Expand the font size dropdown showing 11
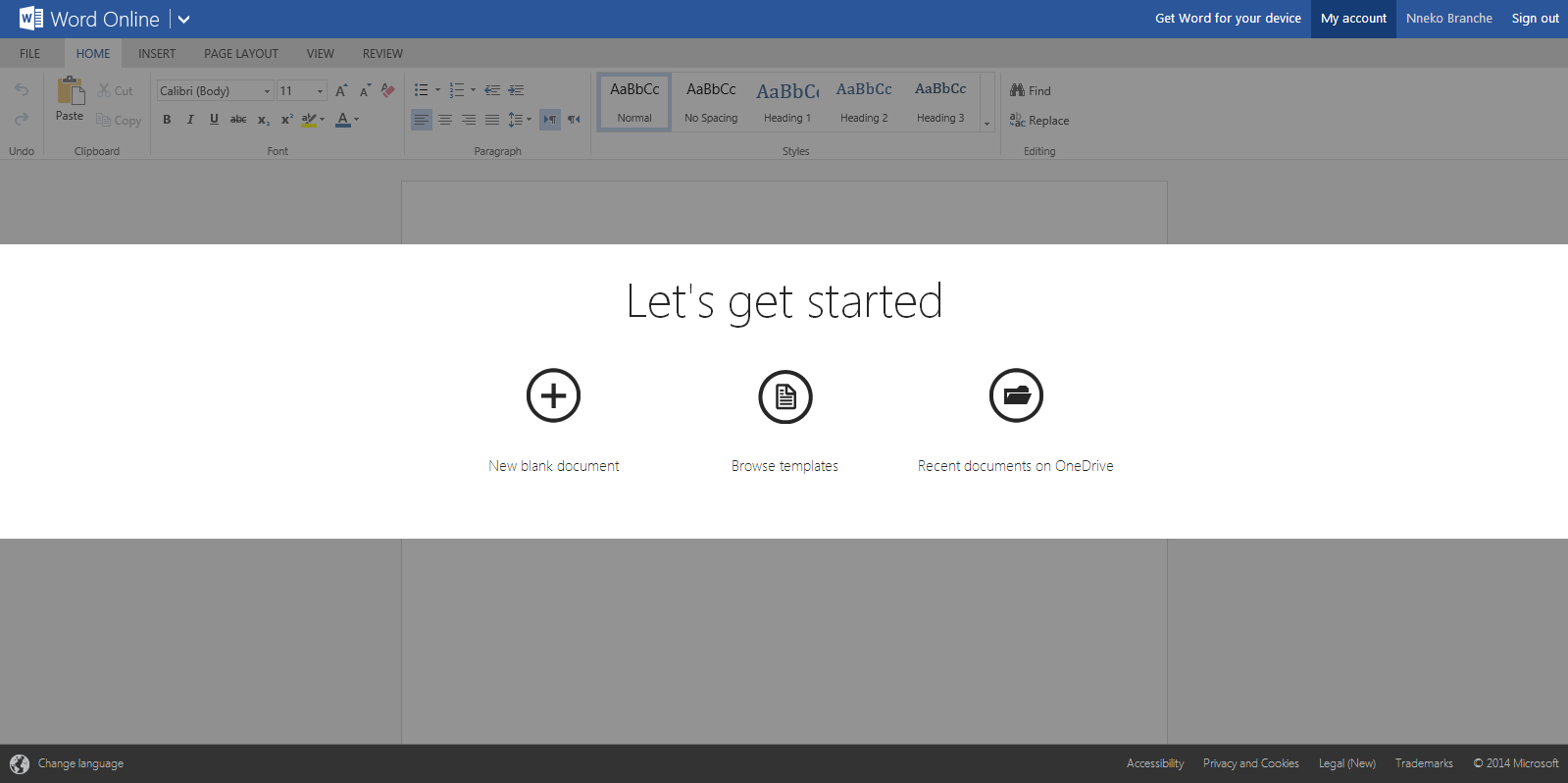The width and height of the screenshot is (1568, 783). point(320,91)
